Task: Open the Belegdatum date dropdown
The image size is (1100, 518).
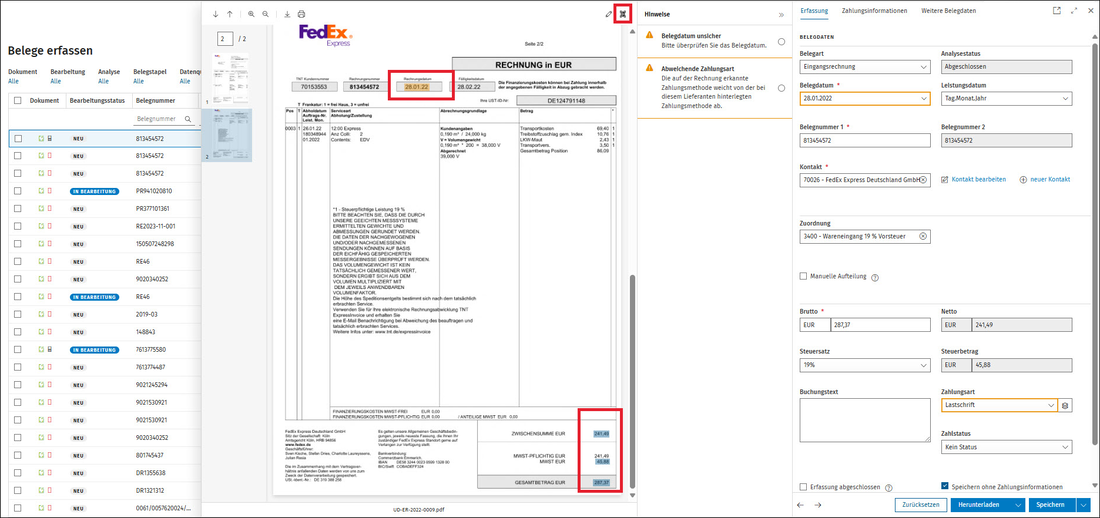Action: 865,99
